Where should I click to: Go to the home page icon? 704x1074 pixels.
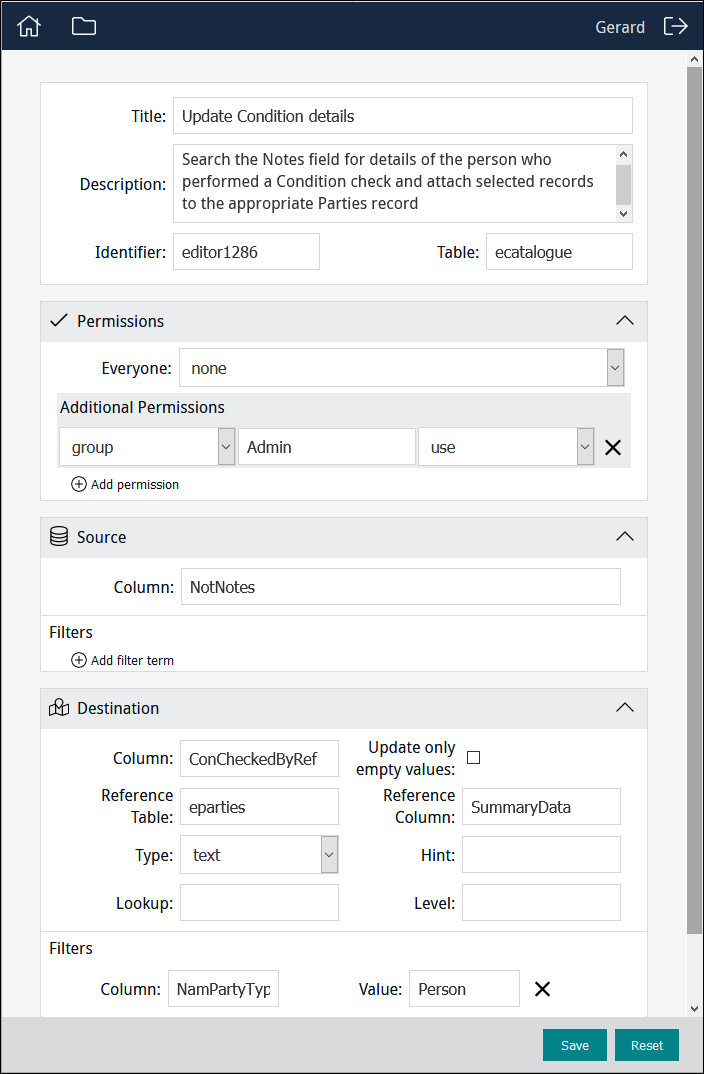click(29, 26)
